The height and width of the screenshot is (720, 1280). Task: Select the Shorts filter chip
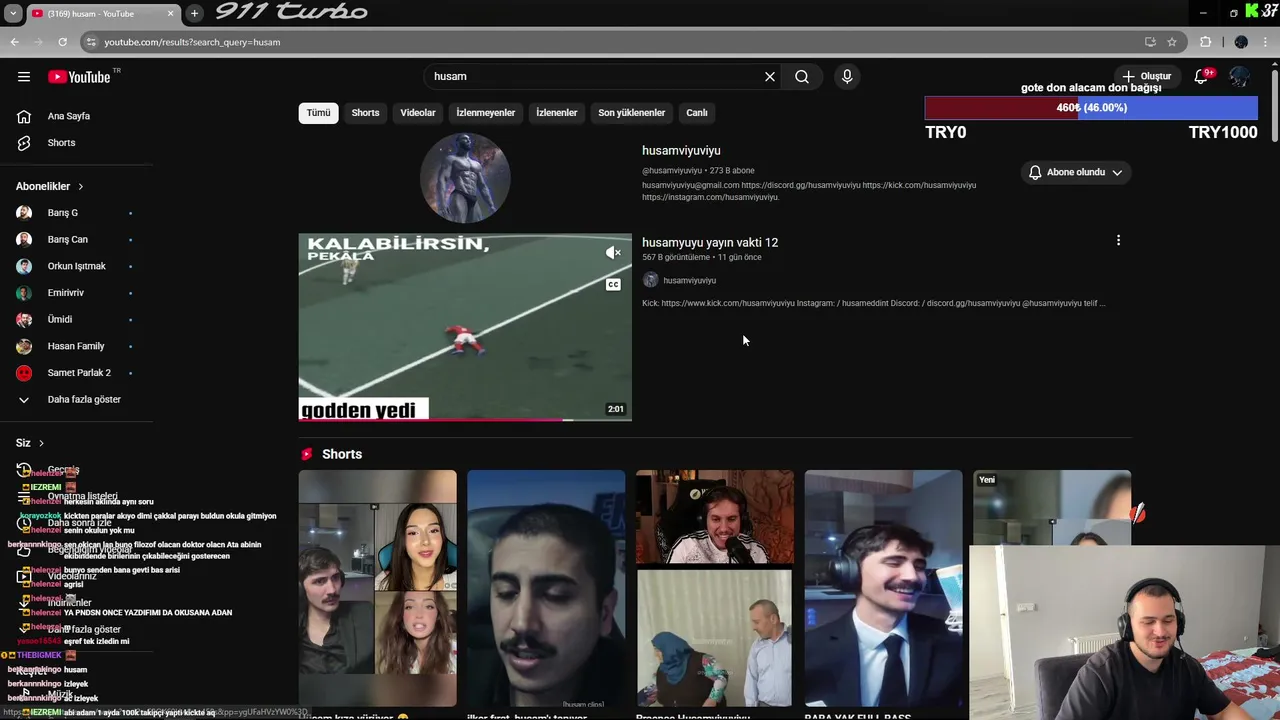click(x=365, y=113)
